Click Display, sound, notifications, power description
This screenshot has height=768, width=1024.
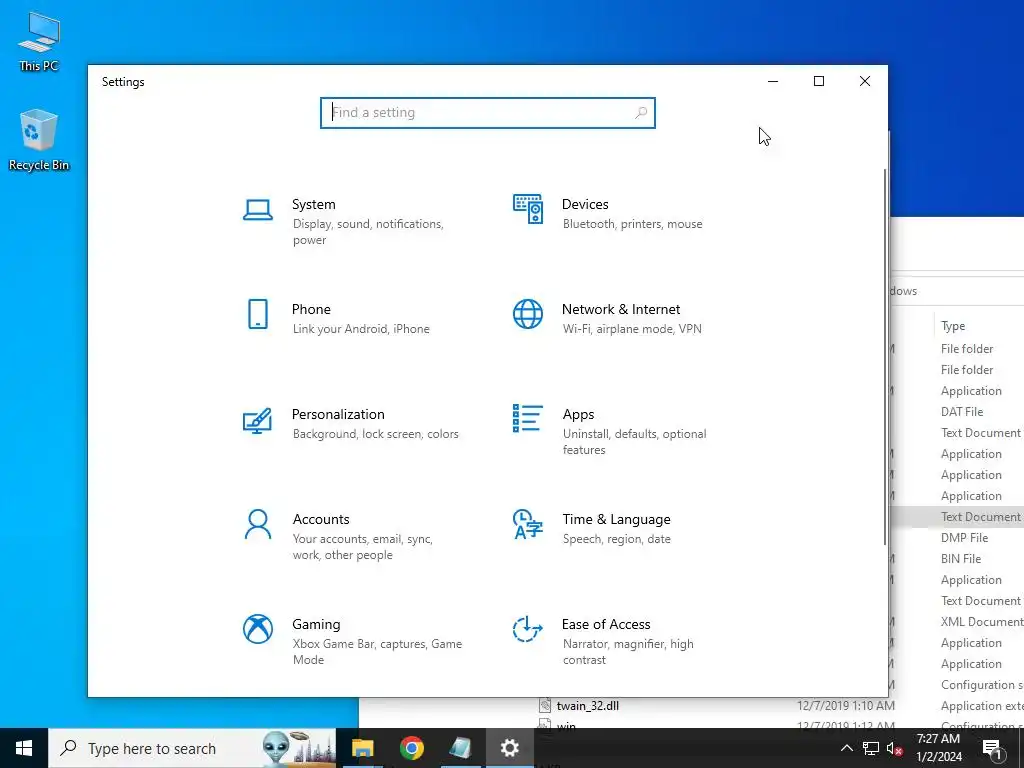368,232
